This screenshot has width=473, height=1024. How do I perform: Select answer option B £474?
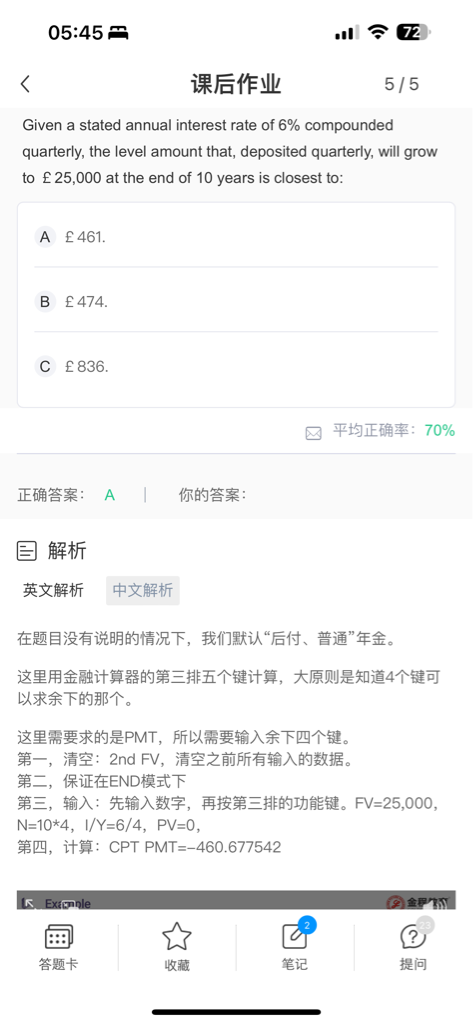pos(236,302)
